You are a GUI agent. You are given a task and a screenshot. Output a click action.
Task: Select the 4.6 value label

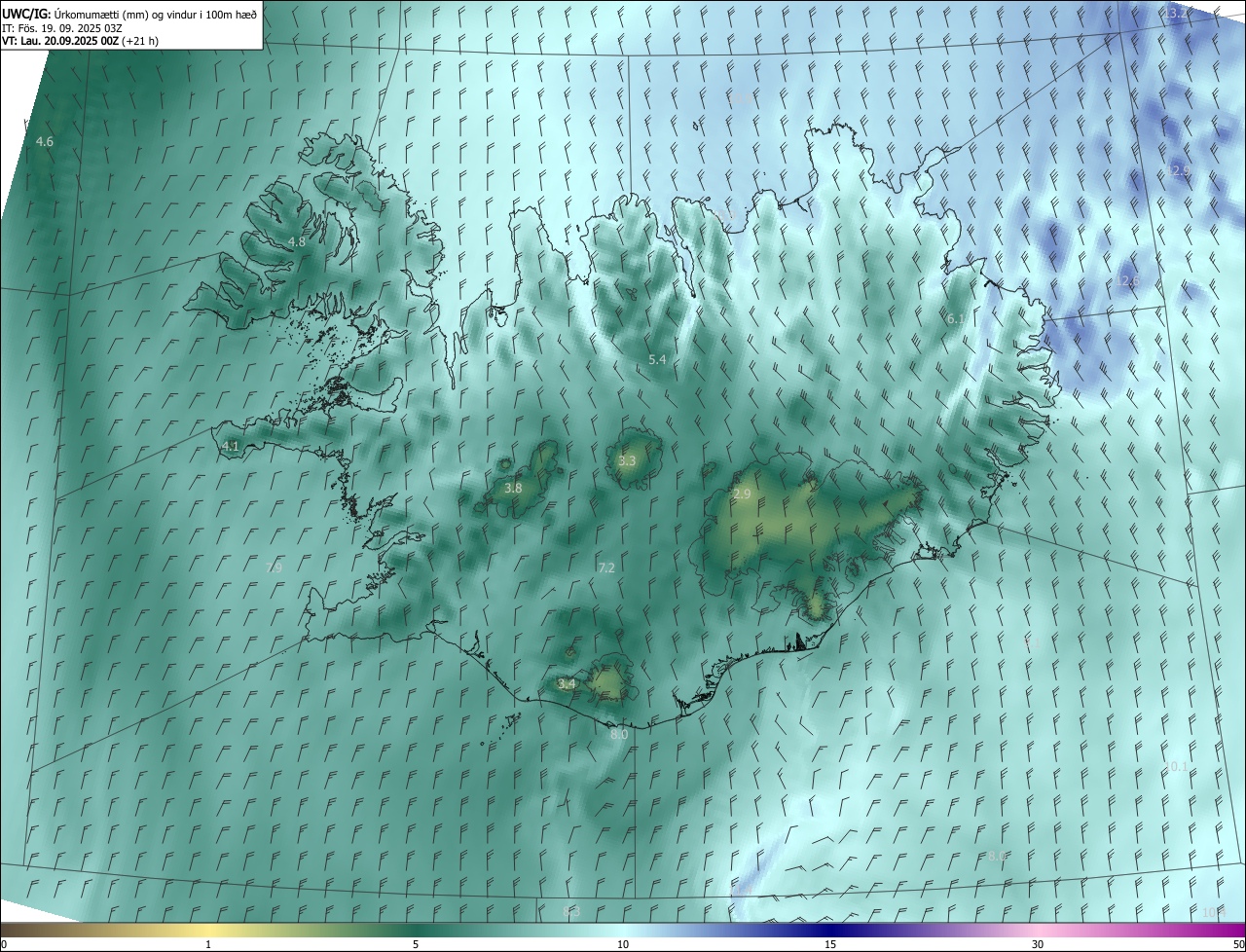click(45, 142)
